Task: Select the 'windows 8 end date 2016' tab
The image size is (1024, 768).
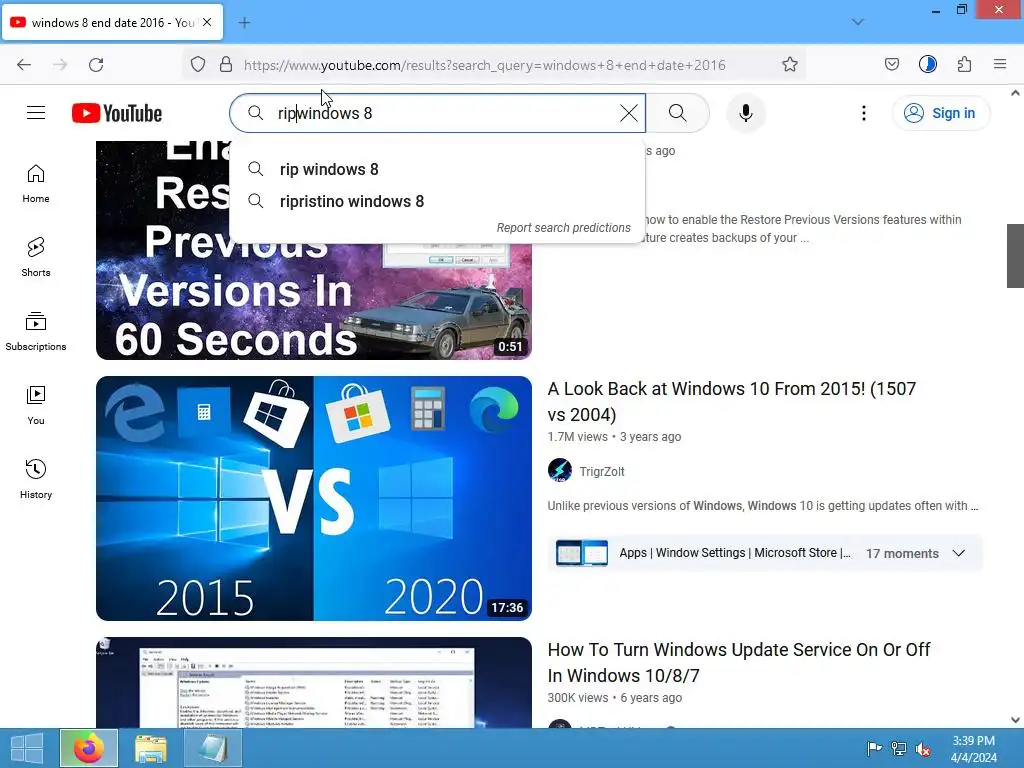Action: pyautogui.click(x=112, y=22)
